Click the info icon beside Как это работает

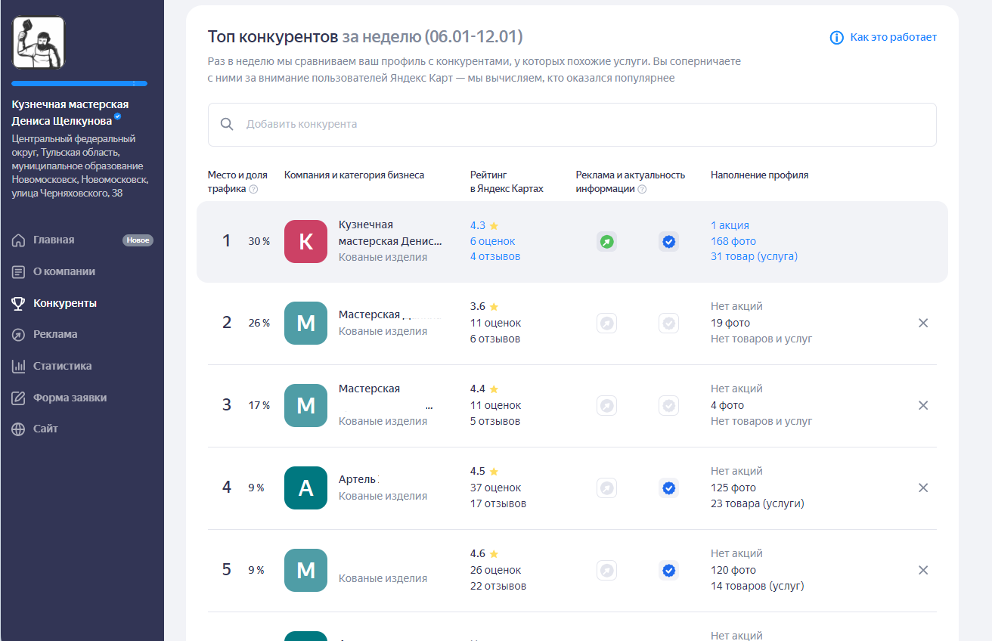coord(836,38)
